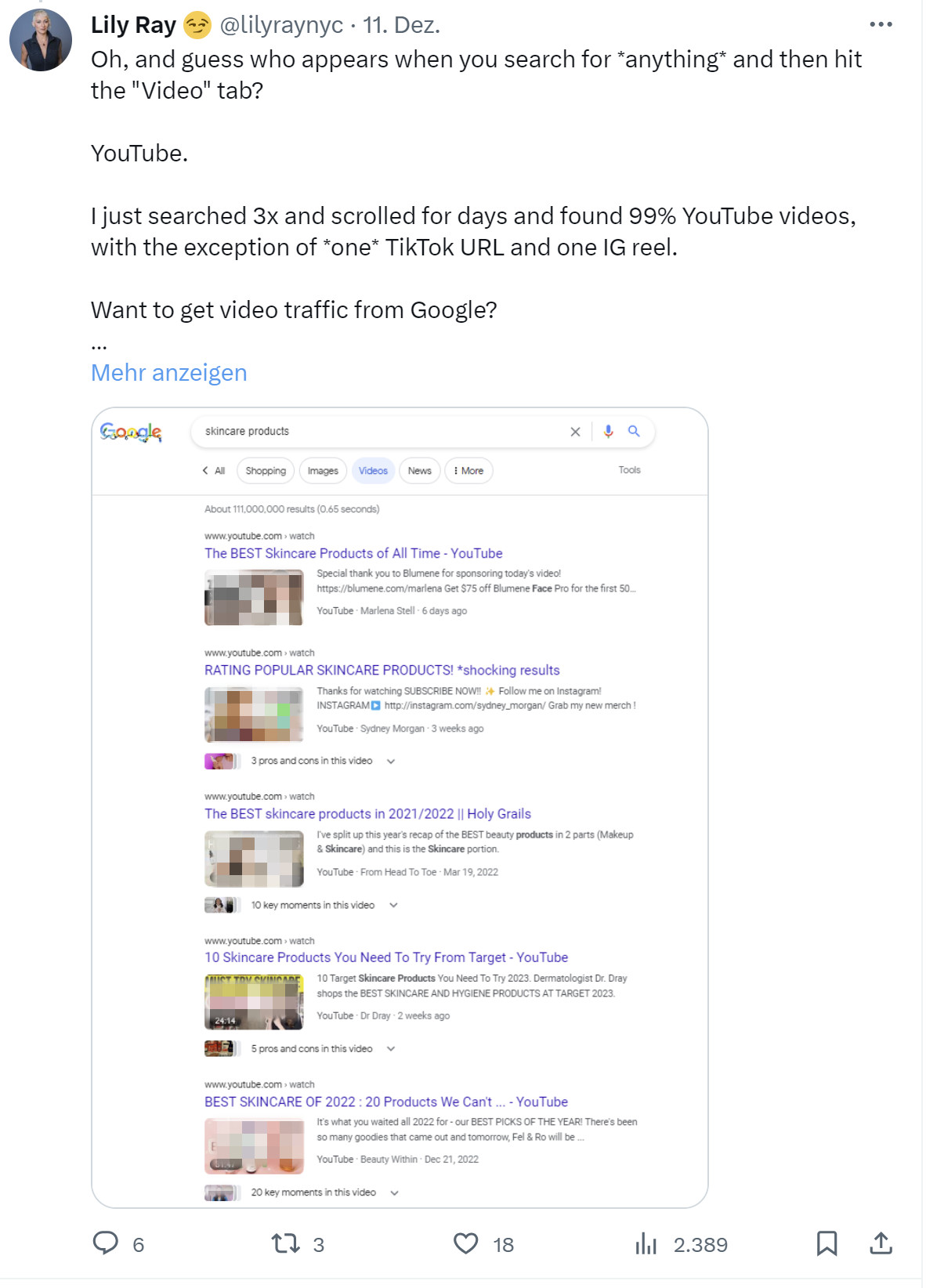Image resolution: width=926 pixels, height=1288 pixels.
Task: Click the magnifier search icon
Action: (x=634, y=432)
